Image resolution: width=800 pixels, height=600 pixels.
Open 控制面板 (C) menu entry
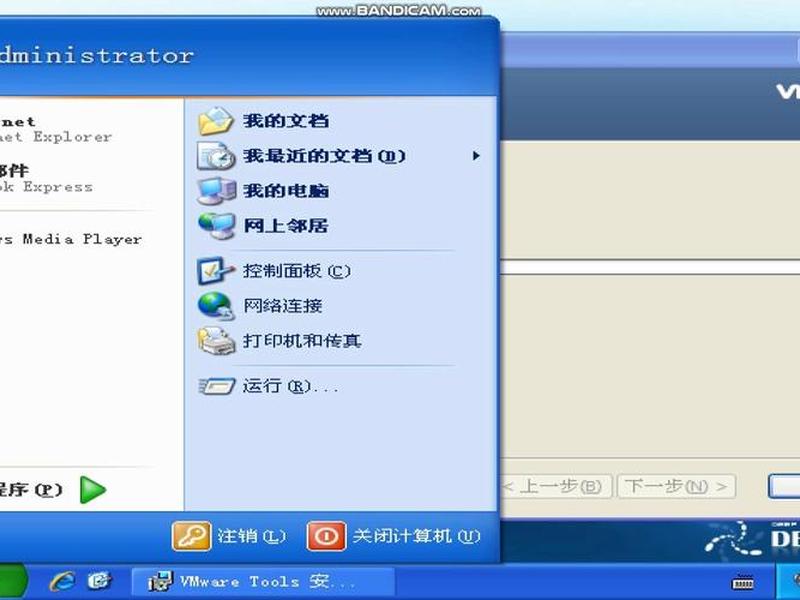point(296,271)
